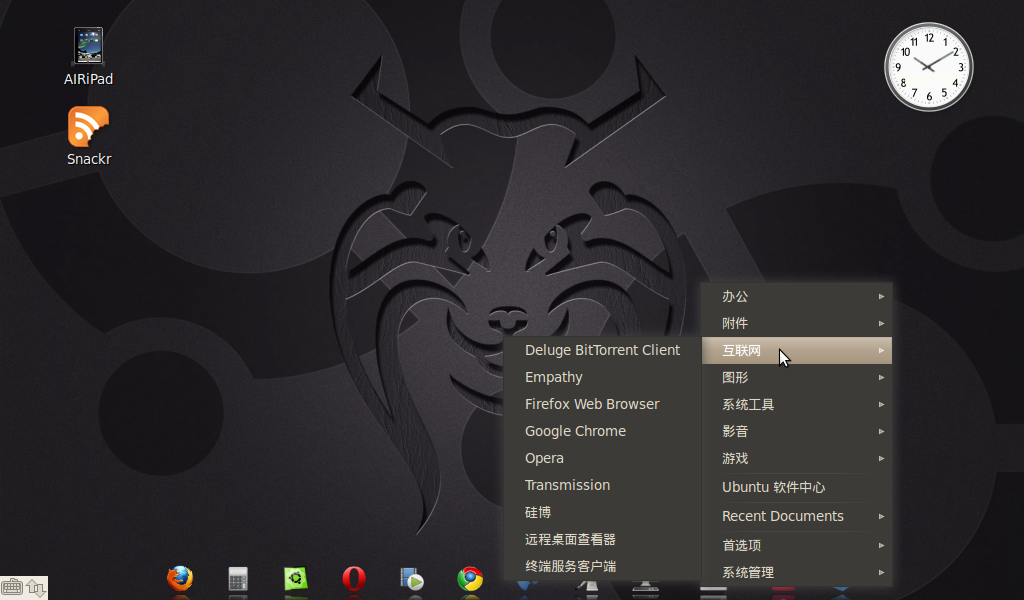Launch 硅博 from the submenu
This screenshot has width=1024, height=600.
(602, 513)
